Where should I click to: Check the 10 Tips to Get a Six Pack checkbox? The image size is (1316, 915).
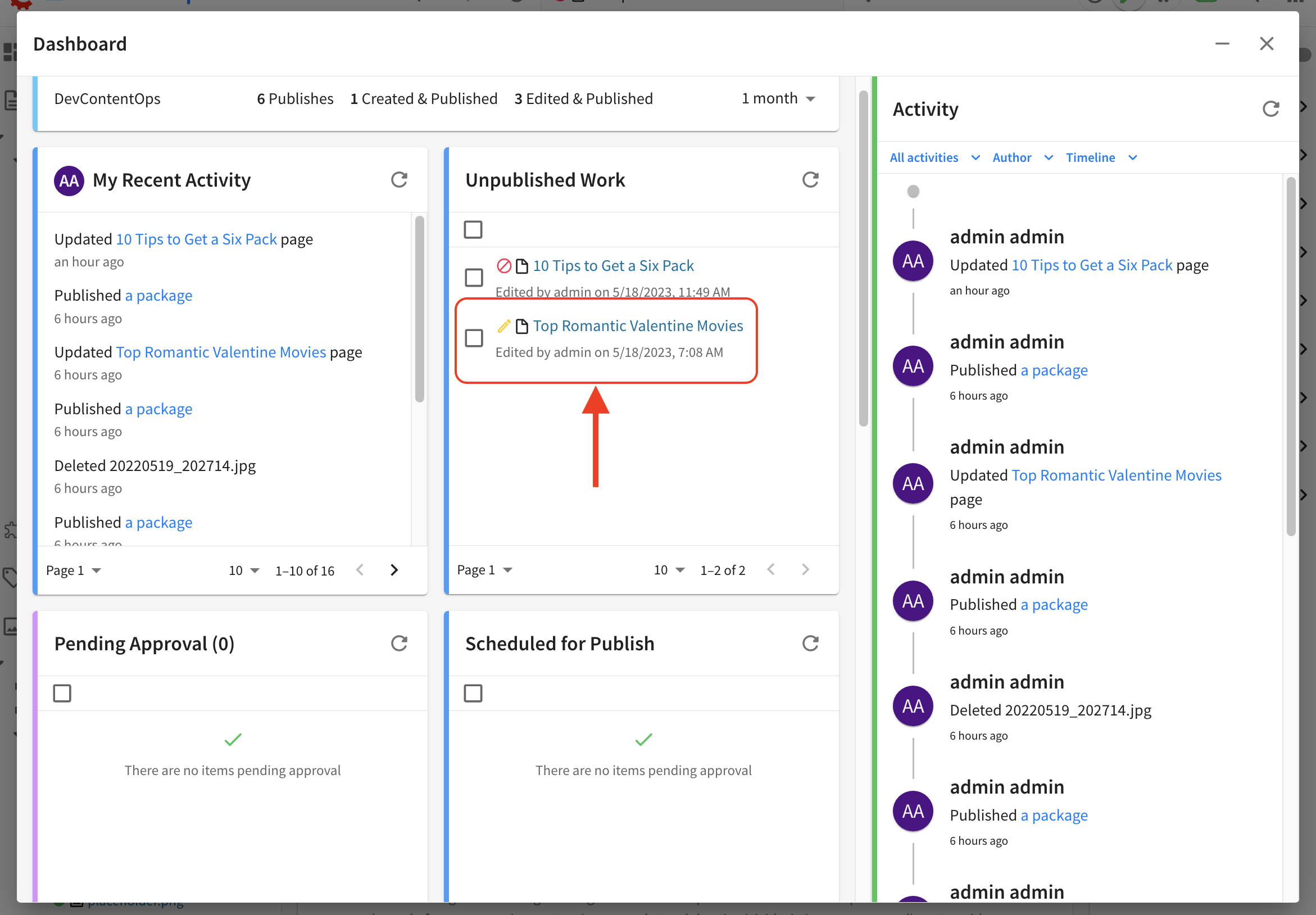(x=474, y=278)
